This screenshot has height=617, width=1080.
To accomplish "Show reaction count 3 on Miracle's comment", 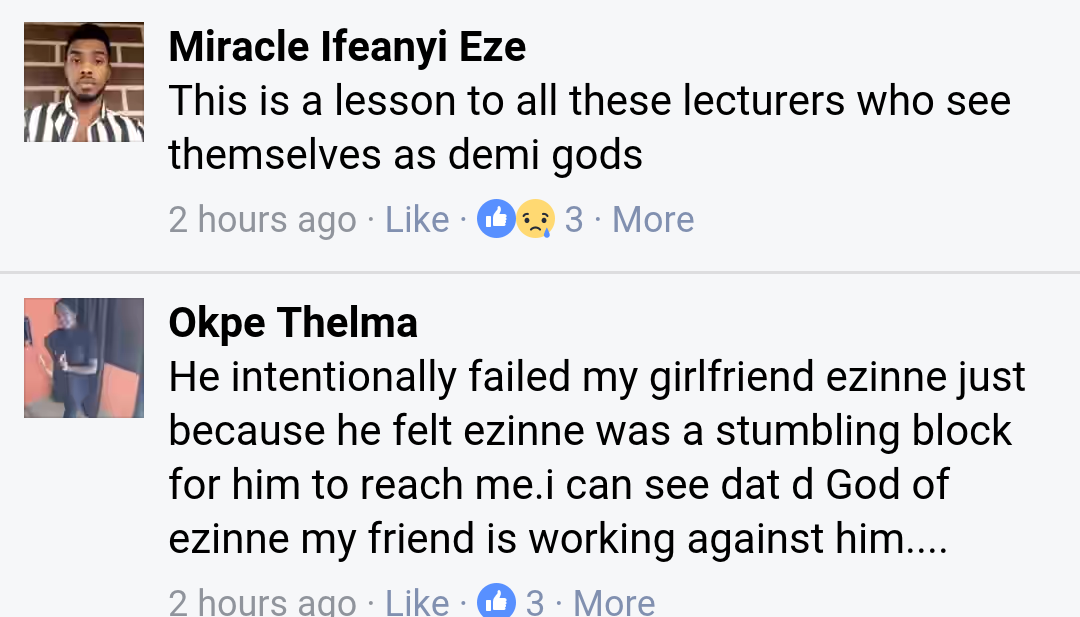I will click(x=574, y=219).
